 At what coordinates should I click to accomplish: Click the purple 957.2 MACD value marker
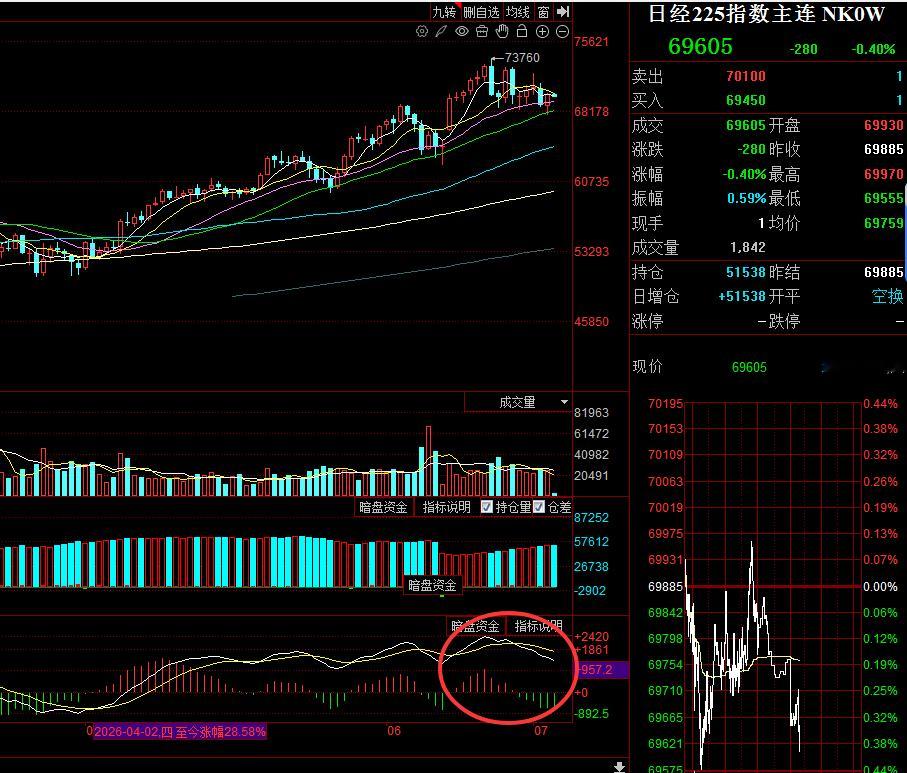[602, 670]
